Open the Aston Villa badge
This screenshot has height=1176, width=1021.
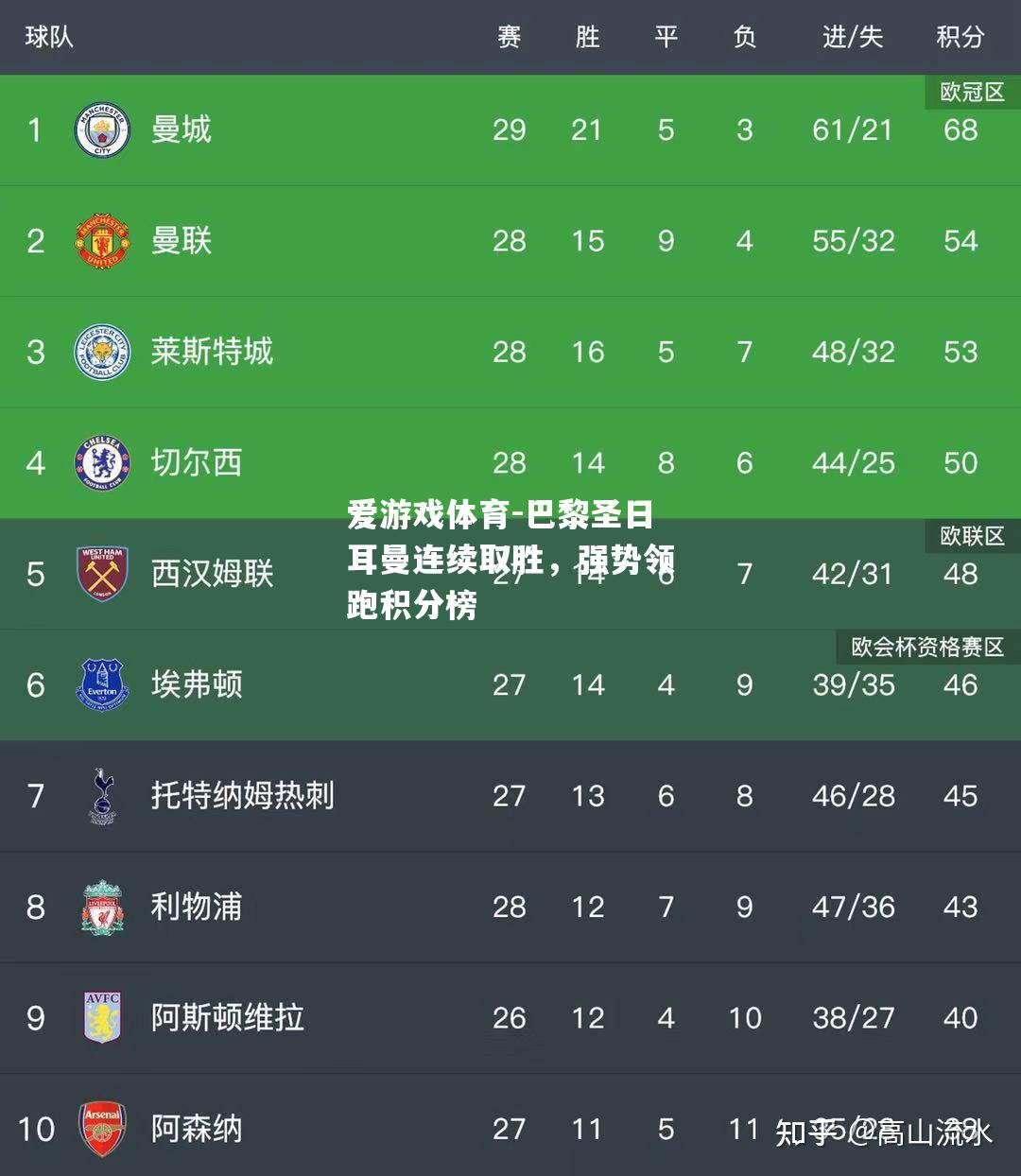point(102,1018)
